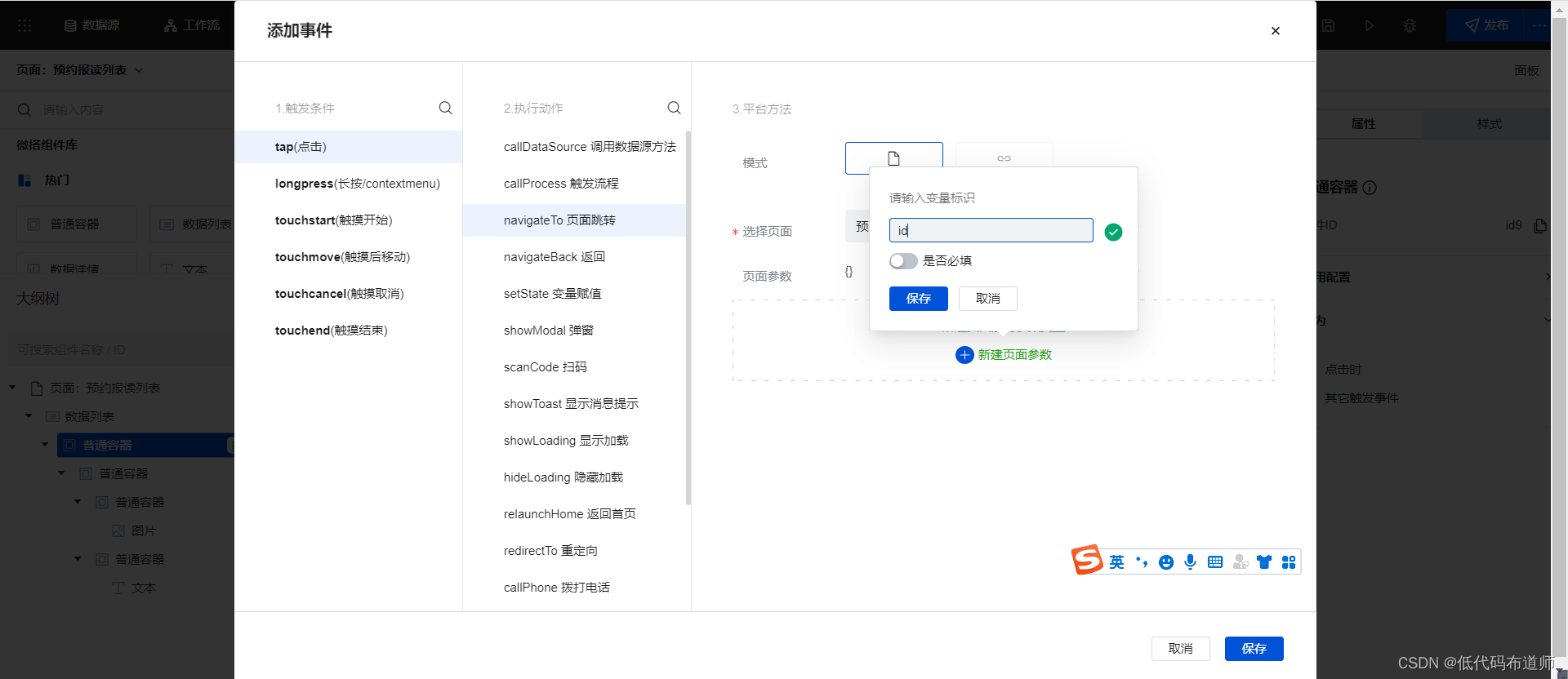Image resolution: width=1568 pixels, height=679 pixels.
Task: Search trigger conditions magnifier icon
Action: (445, 108)
